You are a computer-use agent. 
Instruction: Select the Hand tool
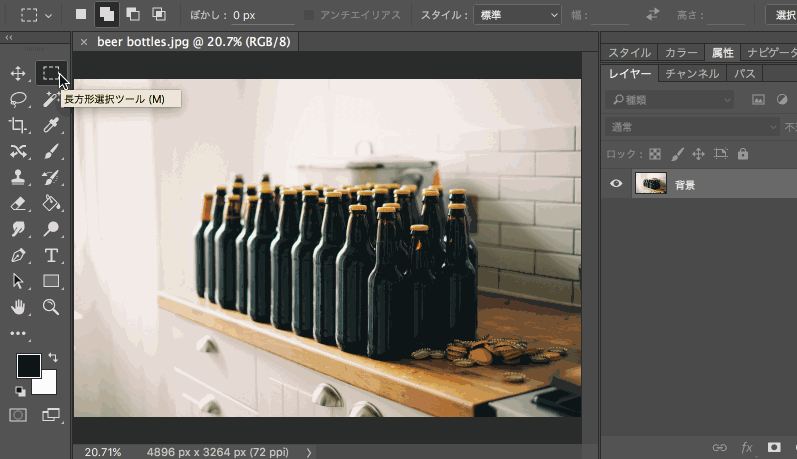pos(18,306)
